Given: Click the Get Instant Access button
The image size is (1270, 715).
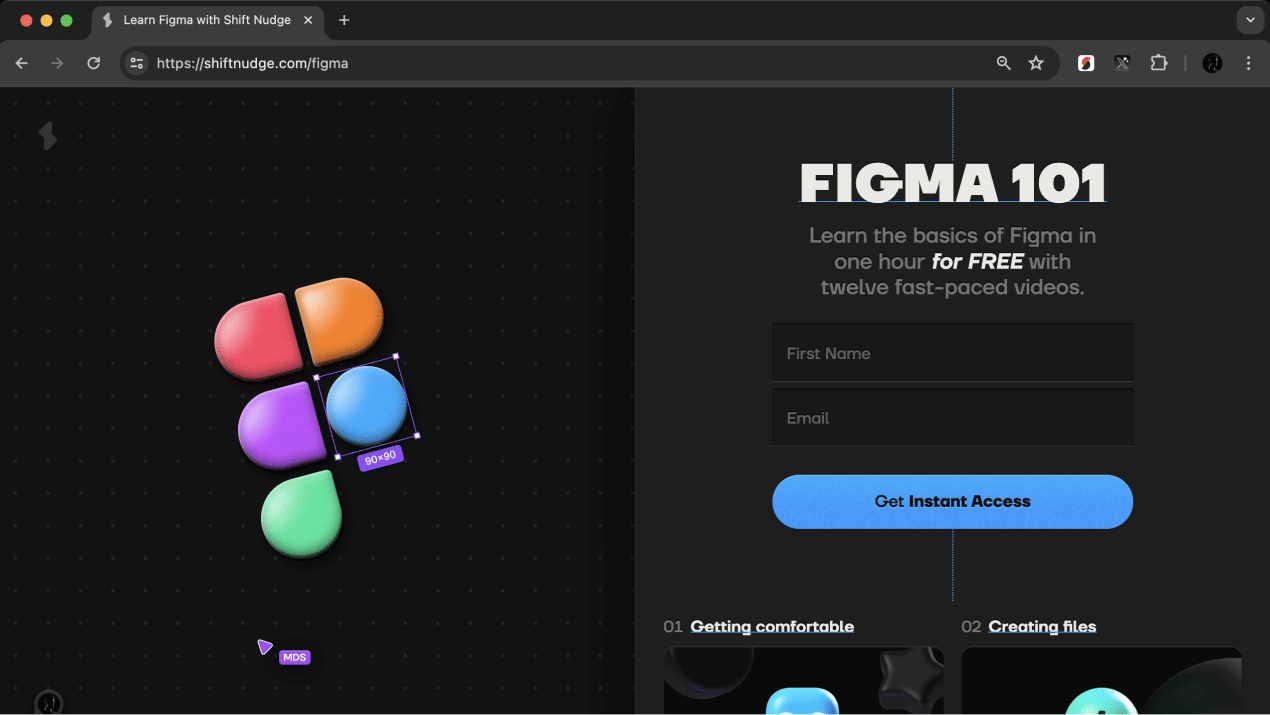Looking at the screenshot, I should click(952, 501).
